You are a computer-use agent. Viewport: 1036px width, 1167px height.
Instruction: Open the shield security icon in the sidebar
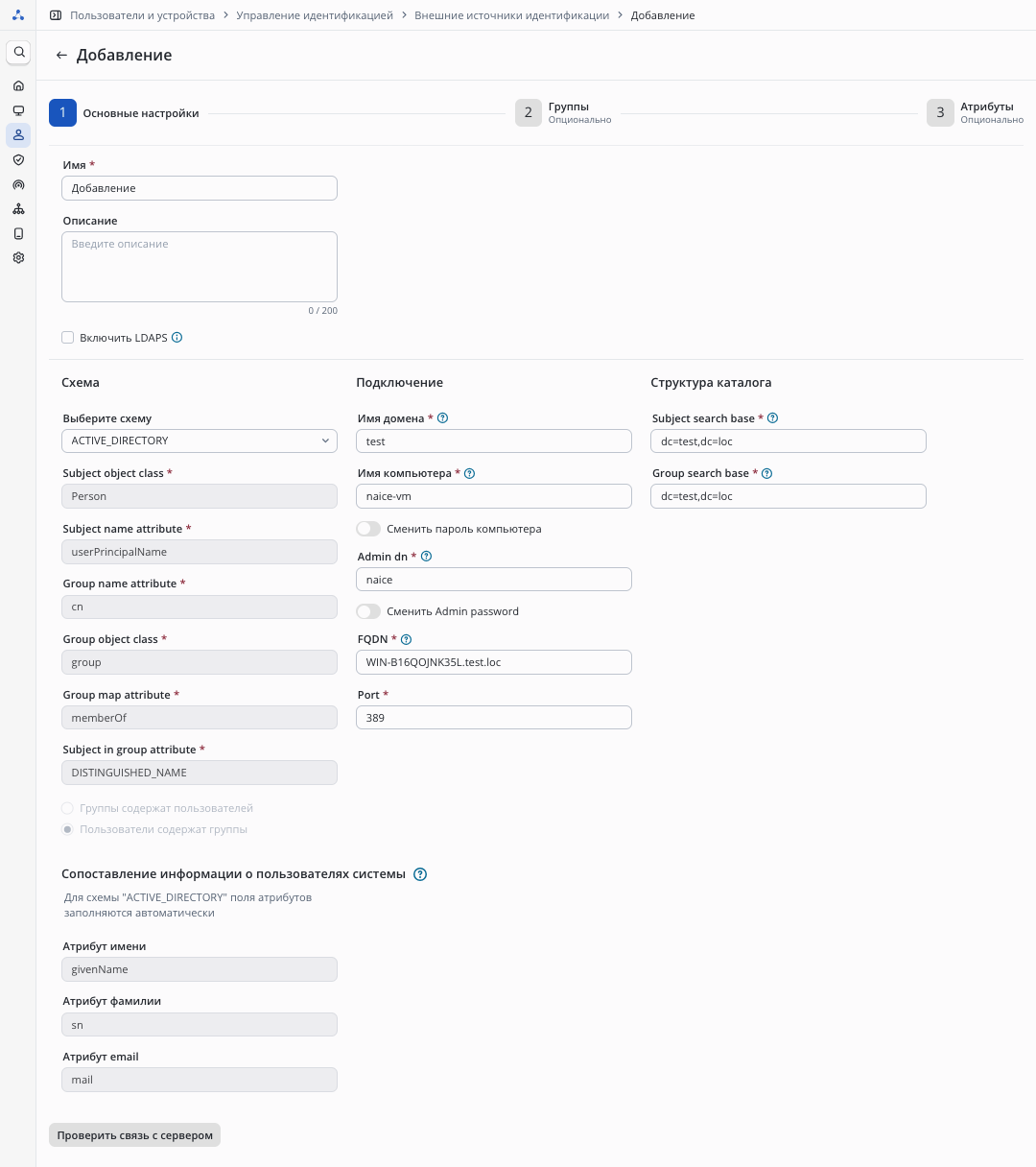pyautogui.click(x=18, y=160)
